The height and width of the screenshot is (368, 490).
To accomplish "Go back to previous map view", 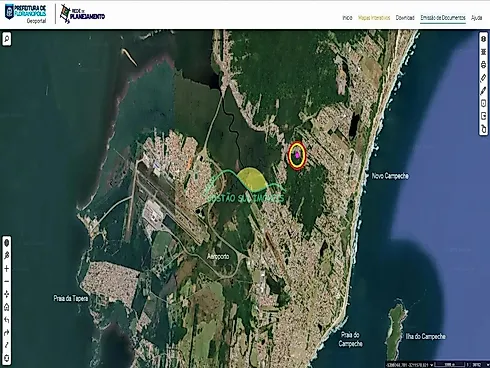I will click(x=7, y=320).
